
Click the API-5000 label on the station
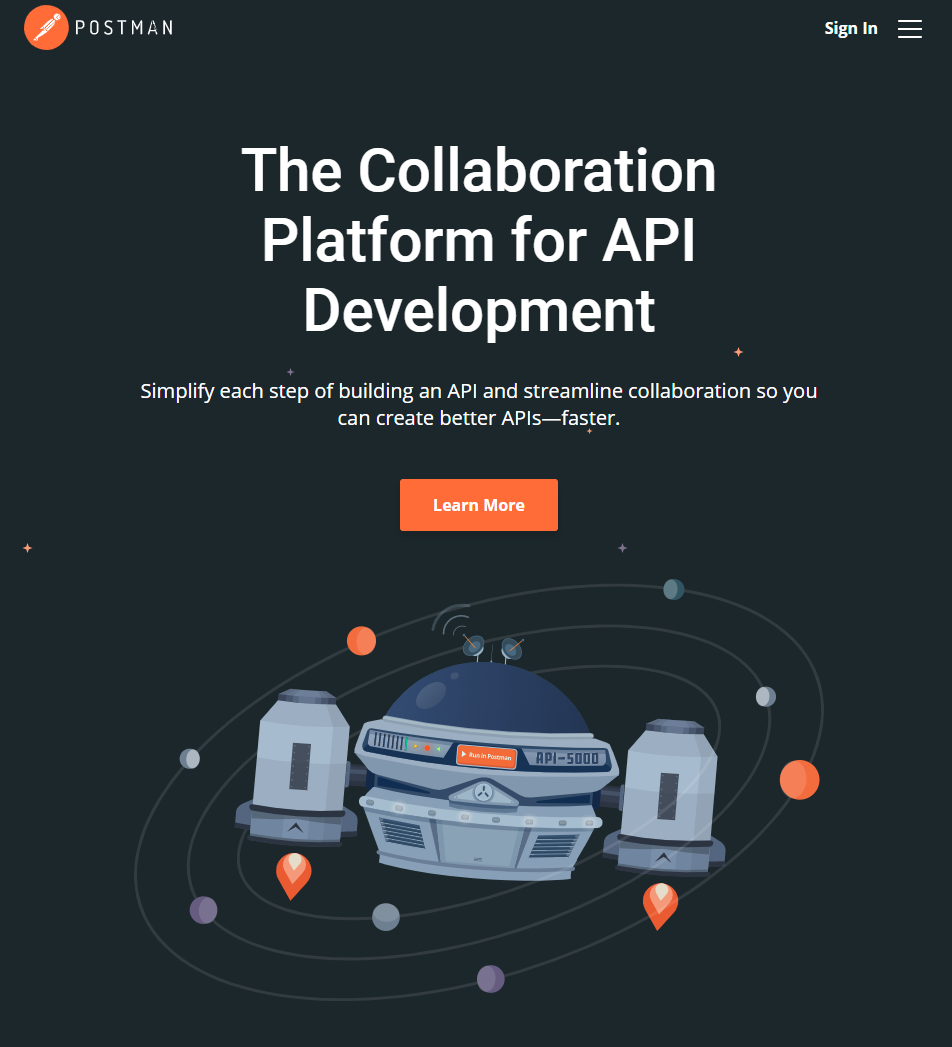567,758
